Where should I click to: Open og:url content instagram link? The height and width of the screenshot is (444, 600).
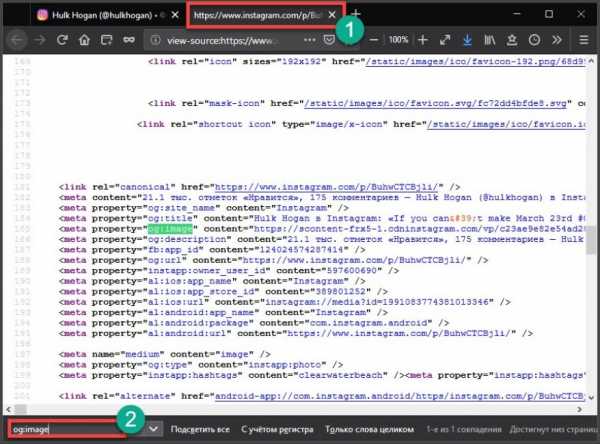(354, 260)
